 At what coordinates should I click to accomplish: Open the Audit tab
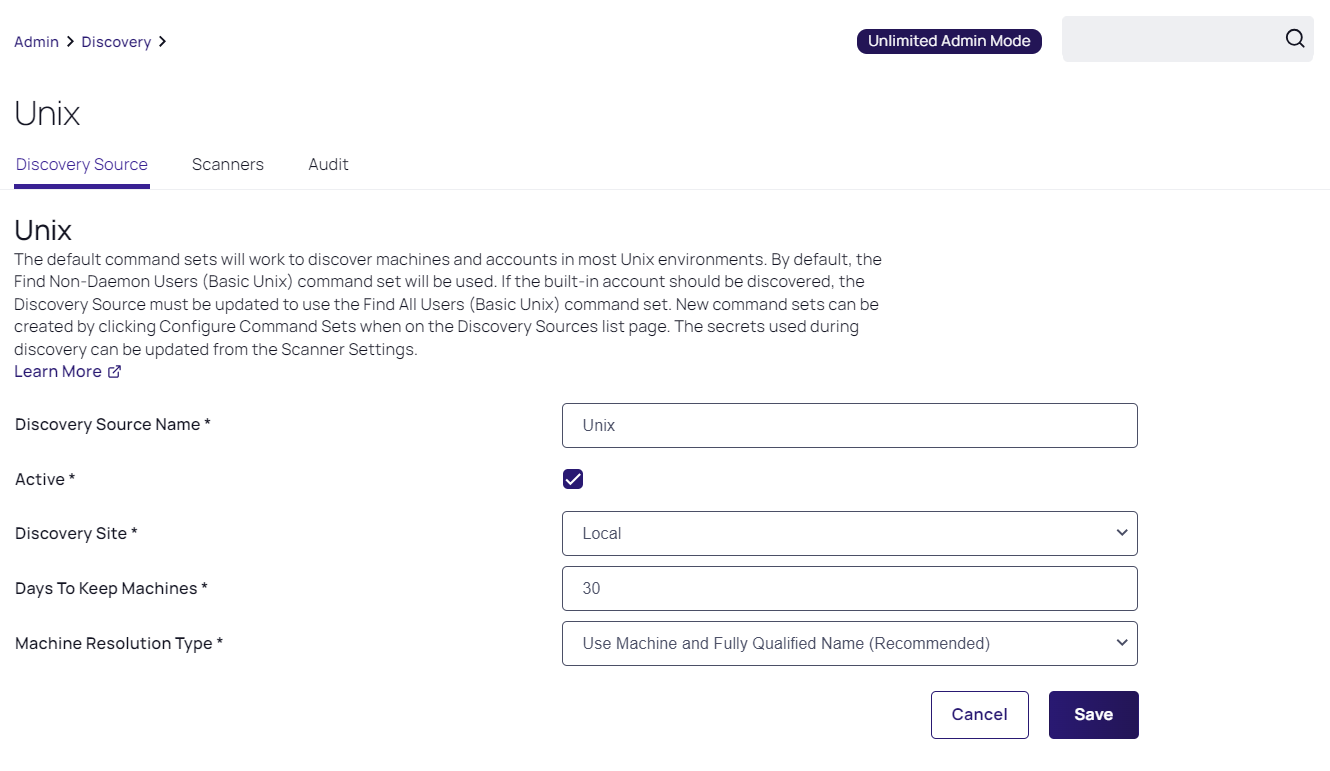click(328, 165)
